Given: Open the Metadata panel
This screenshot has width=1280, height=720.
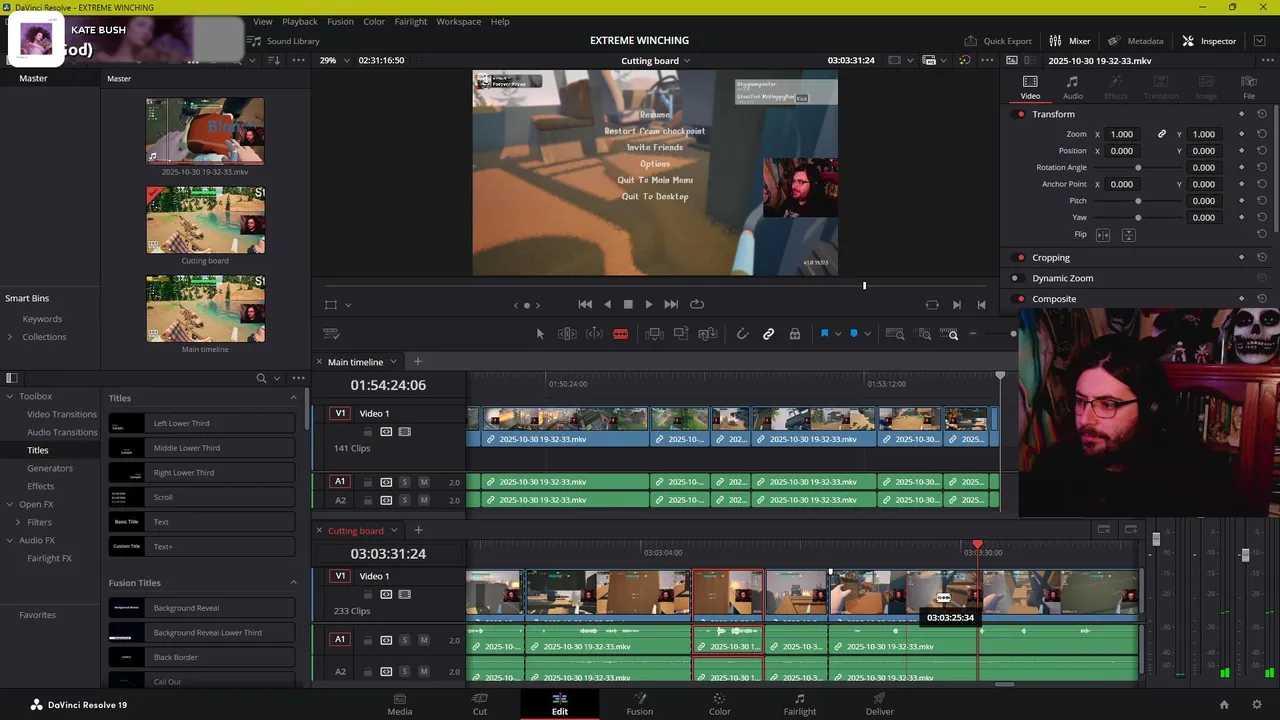Looking at the screenshot, I should pyautogui.click(x=1135, y=41).
